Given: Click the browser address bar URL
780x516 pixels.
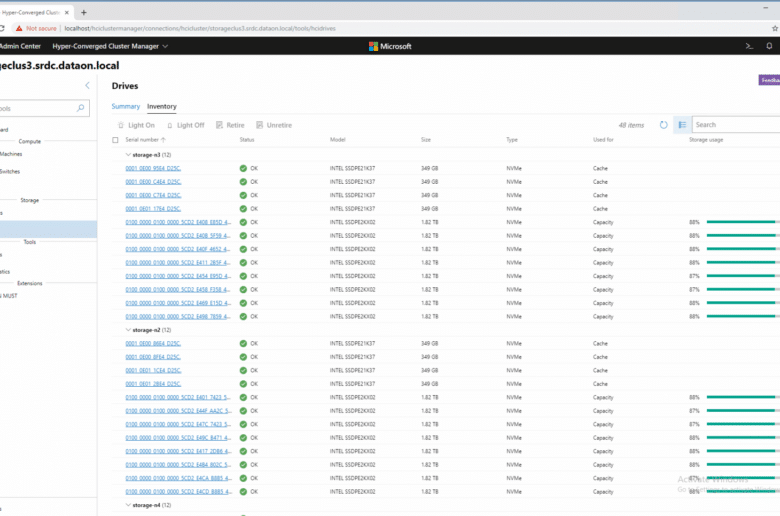Looking at the screenshot, I should [x=200, y=28].
